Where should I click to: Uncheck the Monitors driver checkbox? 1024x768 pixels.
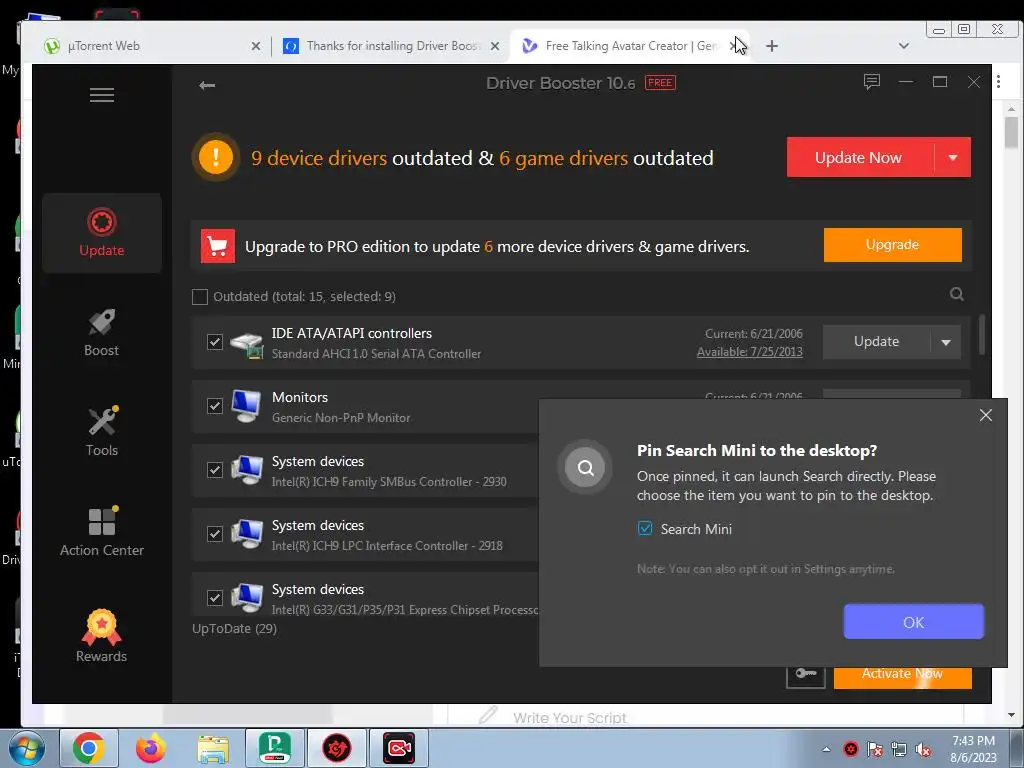(215, 406)
